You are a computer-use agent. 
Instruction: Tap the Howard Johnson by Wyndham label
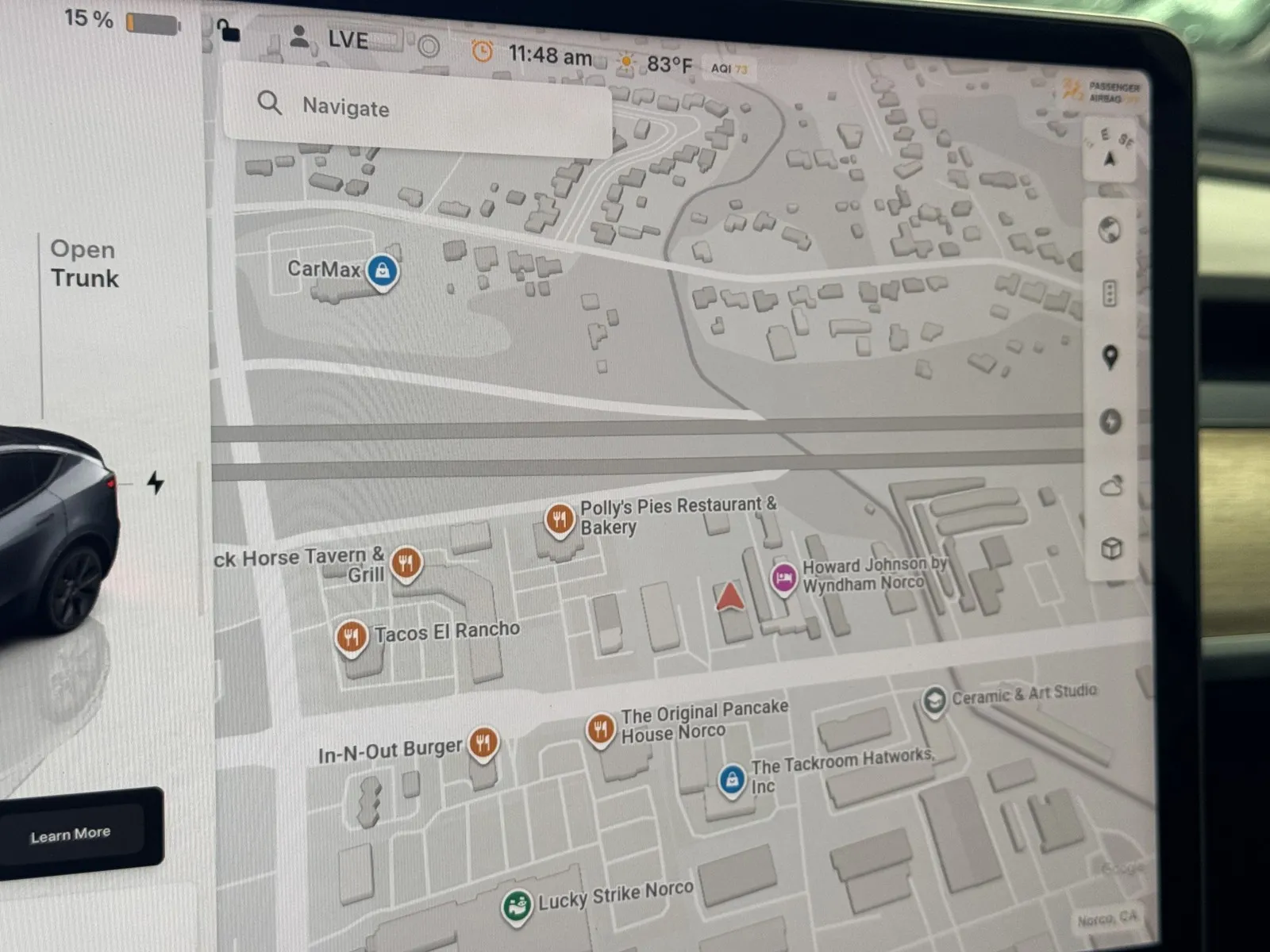tap(875, 574)
